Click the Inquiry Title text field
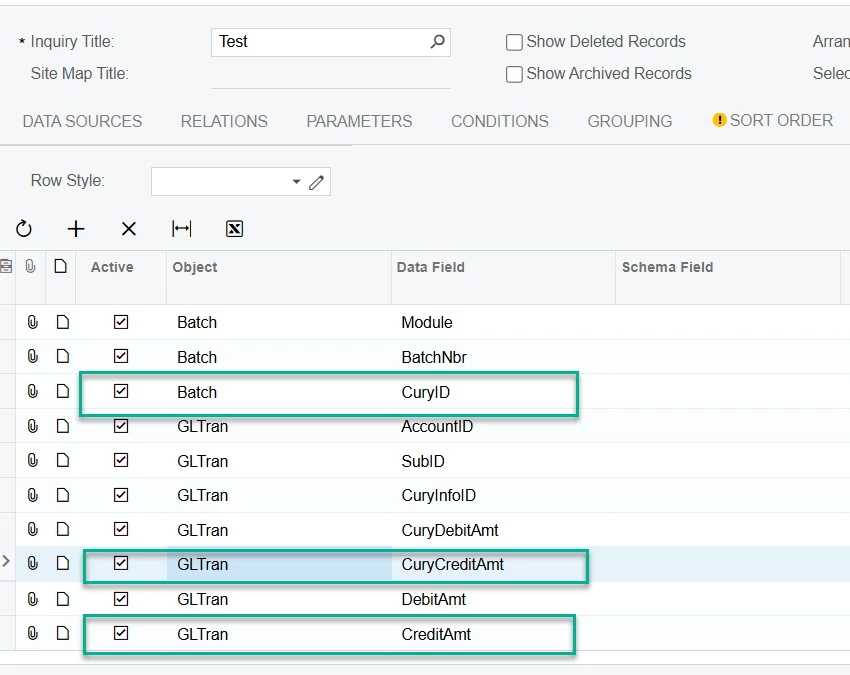The height and width of the screenshot is (675, 850). [320, 42]
